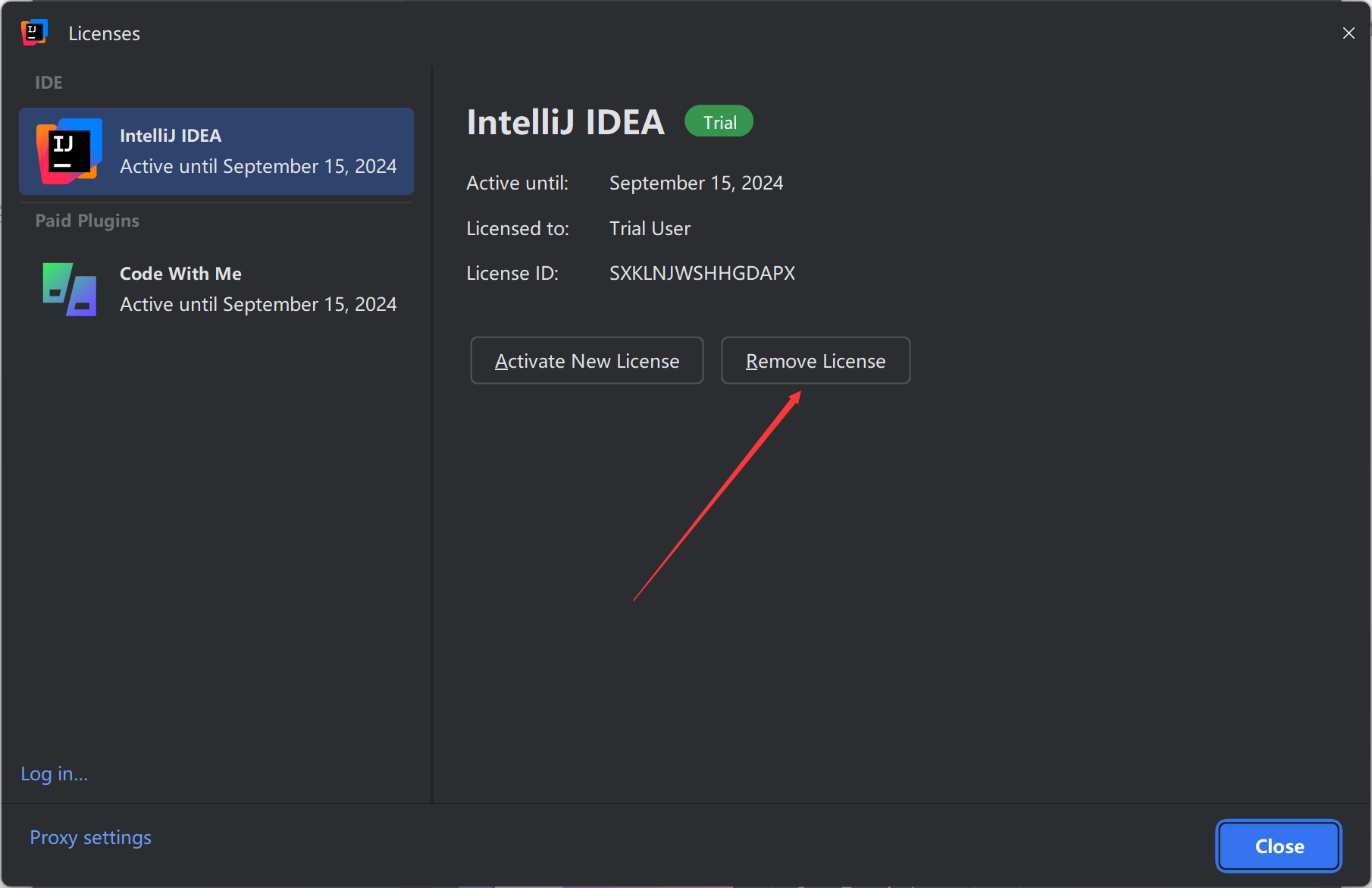This screenshot has height=888, width=1372.
Task: Click the Activate New License button
Action: [x=587, y=360]
